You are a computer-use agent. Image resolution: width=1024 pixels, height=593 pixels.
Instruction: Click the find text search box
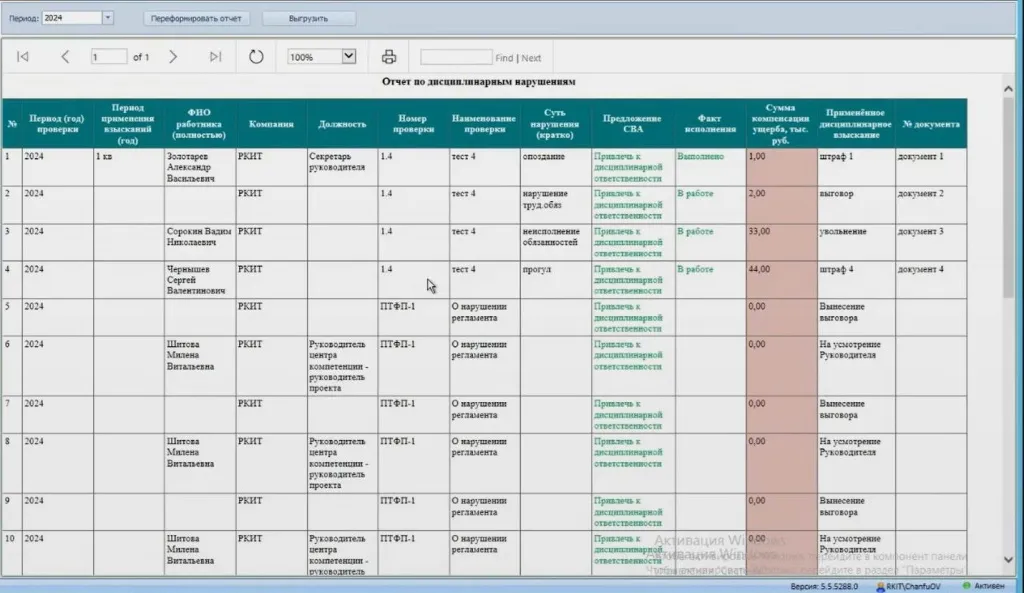[456, 57]
